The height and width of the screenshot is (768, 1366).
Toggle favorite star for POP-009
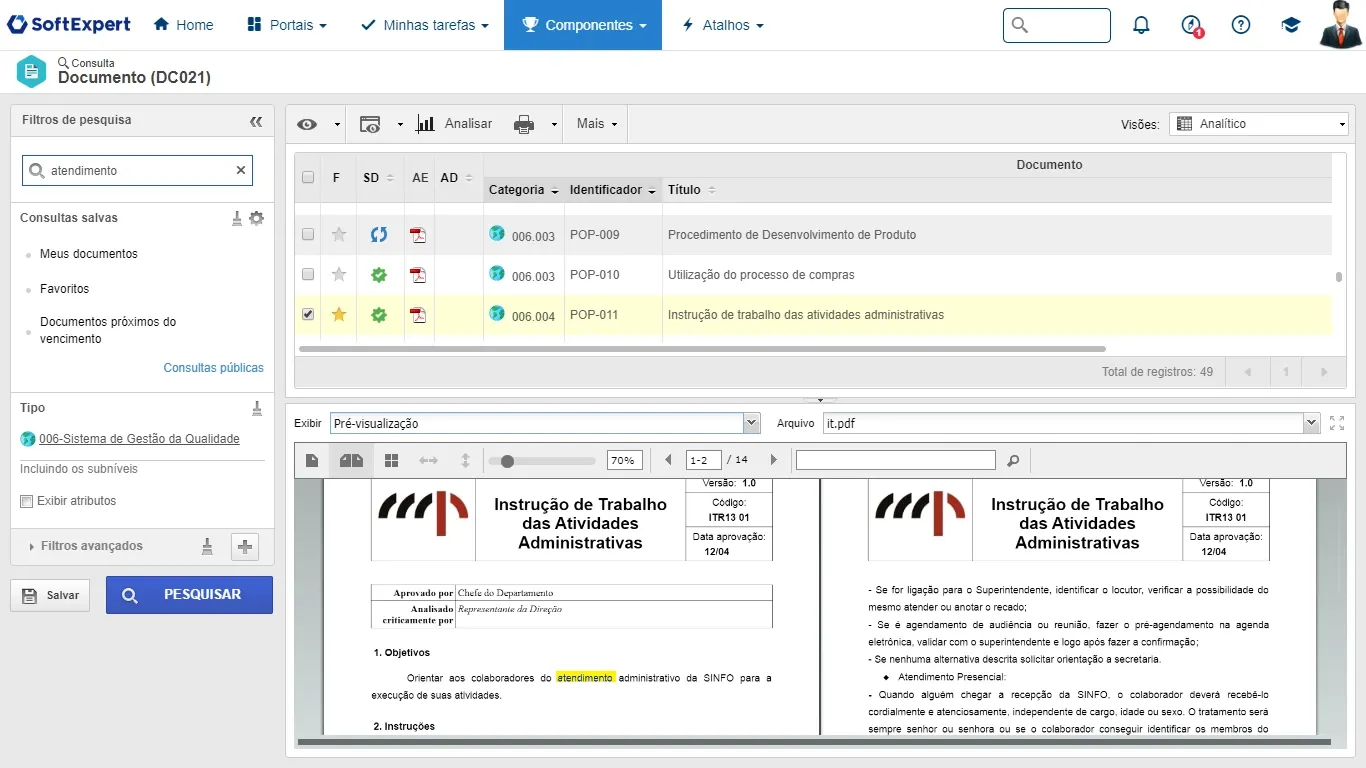(339, 235)
